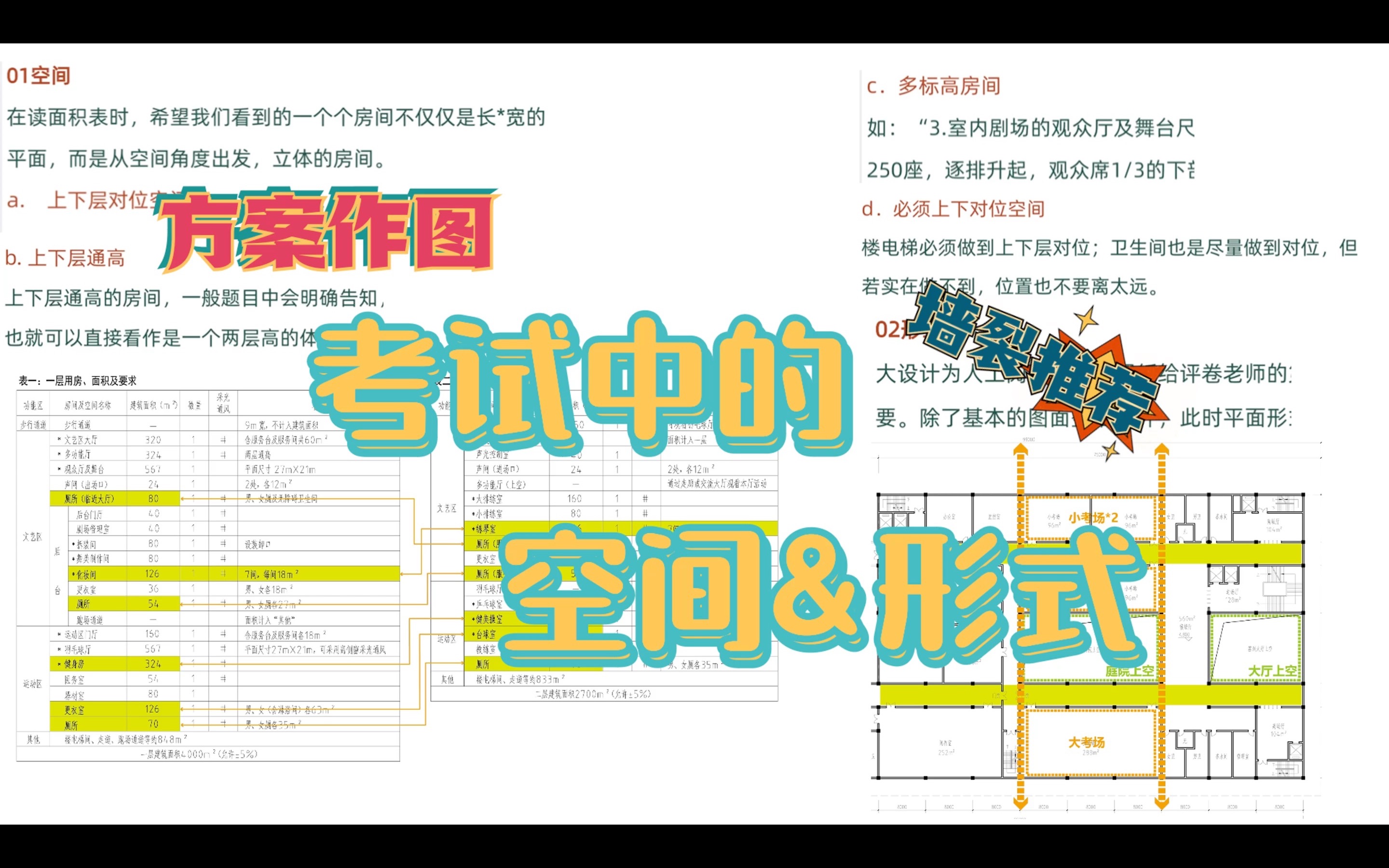Click the '声闸(进场口)' cell
1389x868 pixels.
click(x=498, y=470)
